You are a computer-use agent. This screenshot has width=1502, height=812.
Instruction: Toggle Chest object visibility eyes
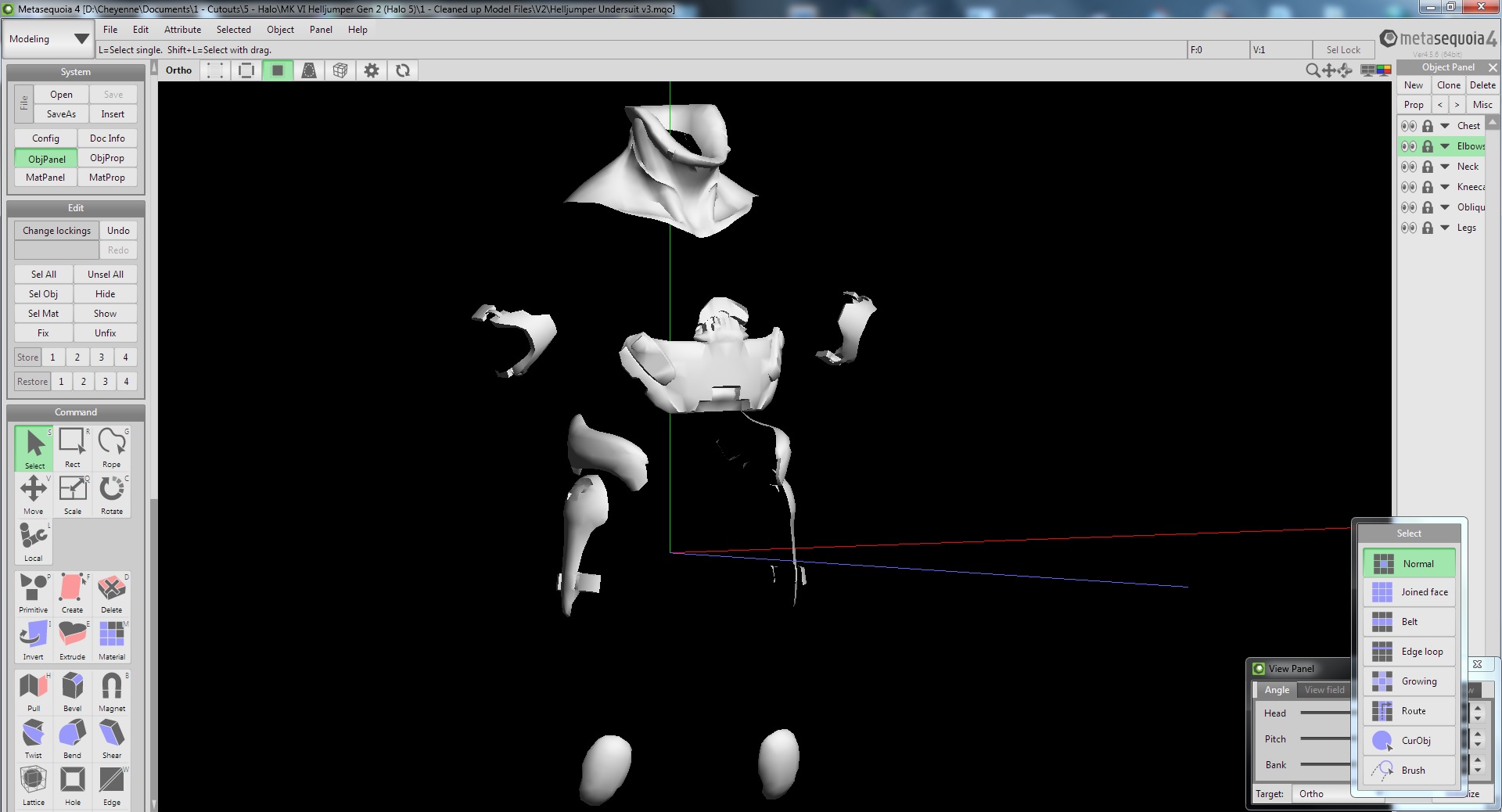pos(1409,126)
